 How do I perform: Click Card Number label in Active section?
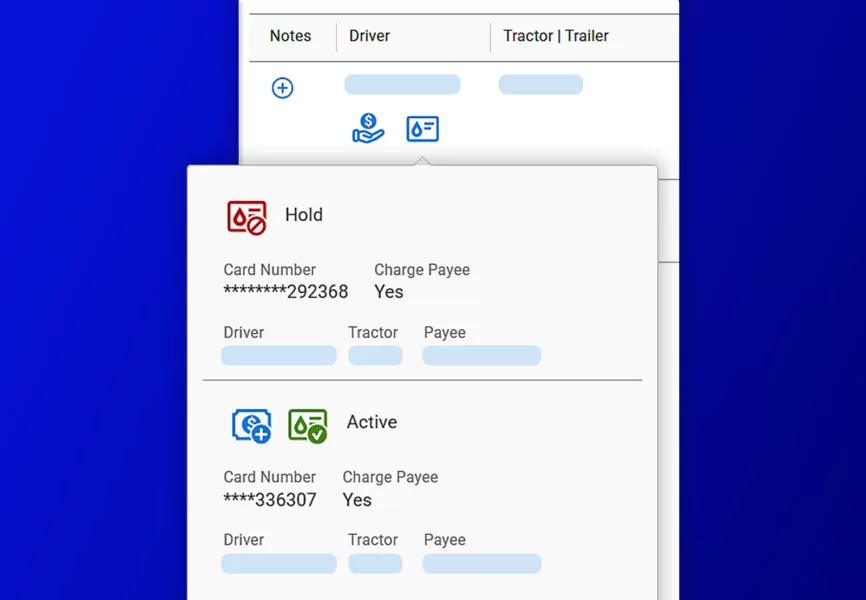[270, 477]
